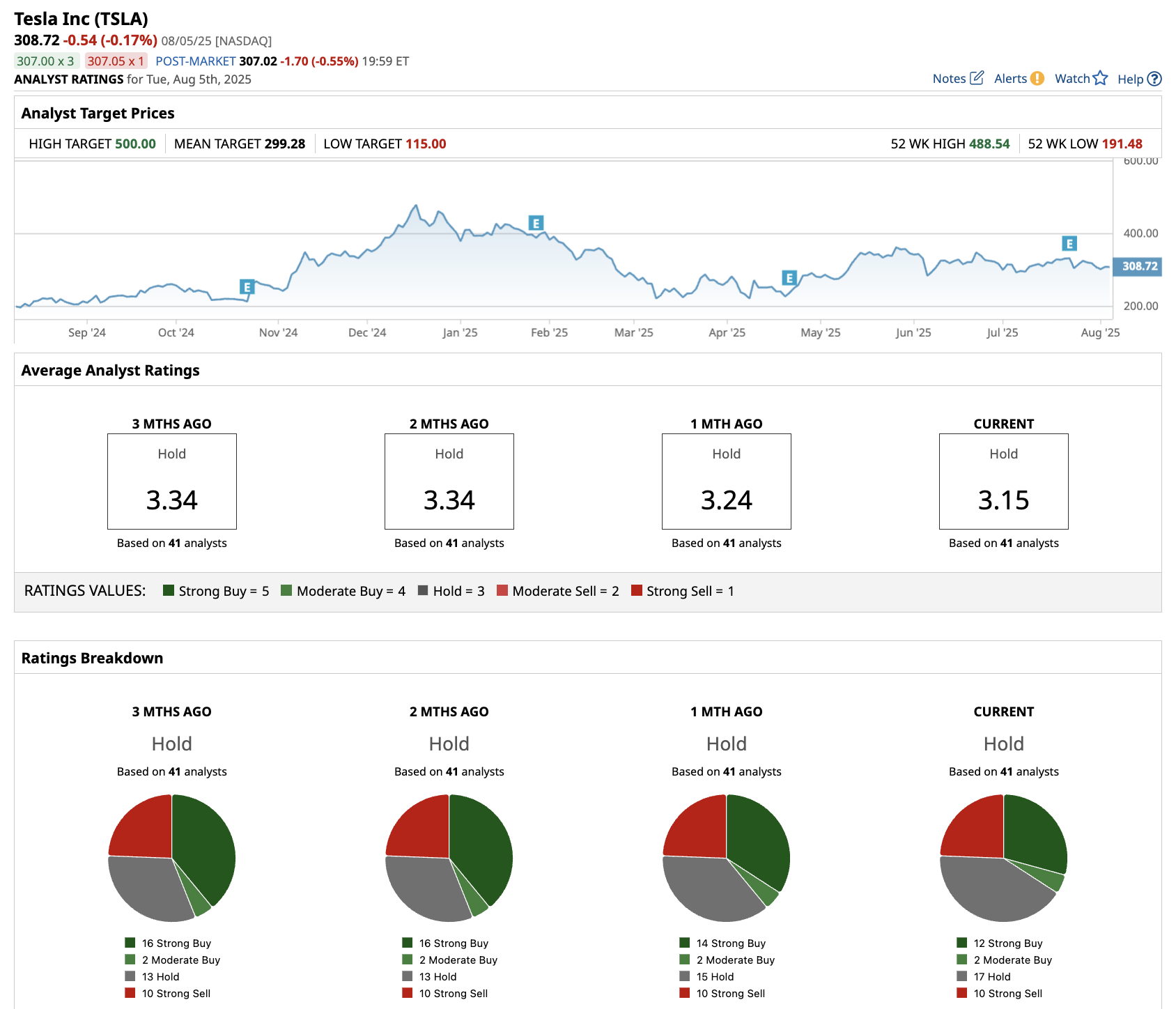This screenshot has height=1009, width=1176.
Task: Click the 1 MTH AGO rating box 3.24
Action: click(x=727, y=482)
